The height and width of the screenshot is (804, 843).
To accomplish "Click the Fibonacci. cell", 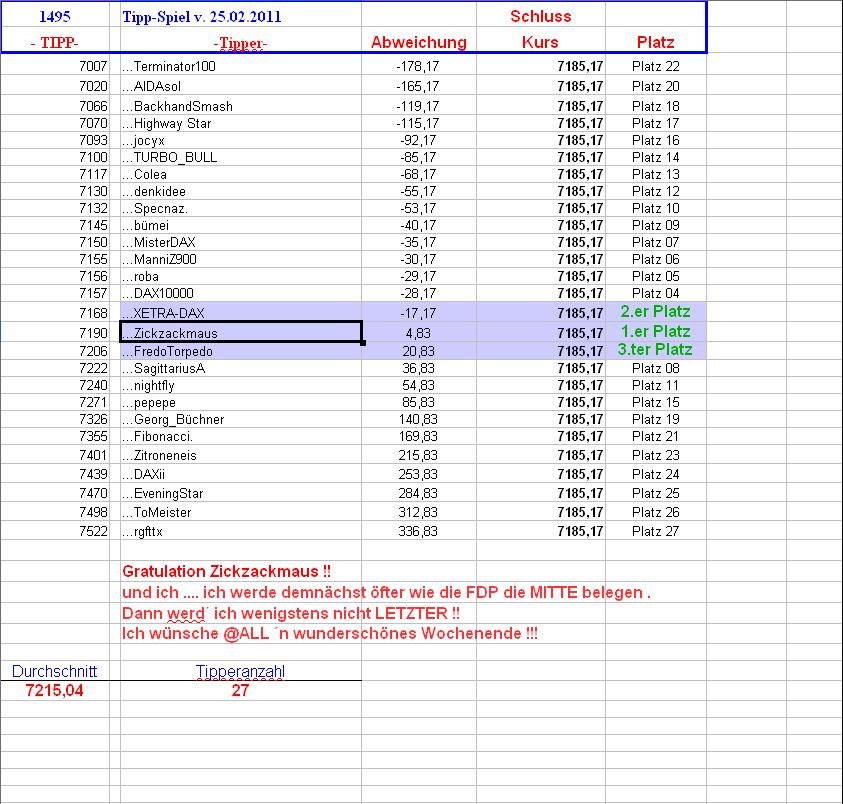I will 240,436.
